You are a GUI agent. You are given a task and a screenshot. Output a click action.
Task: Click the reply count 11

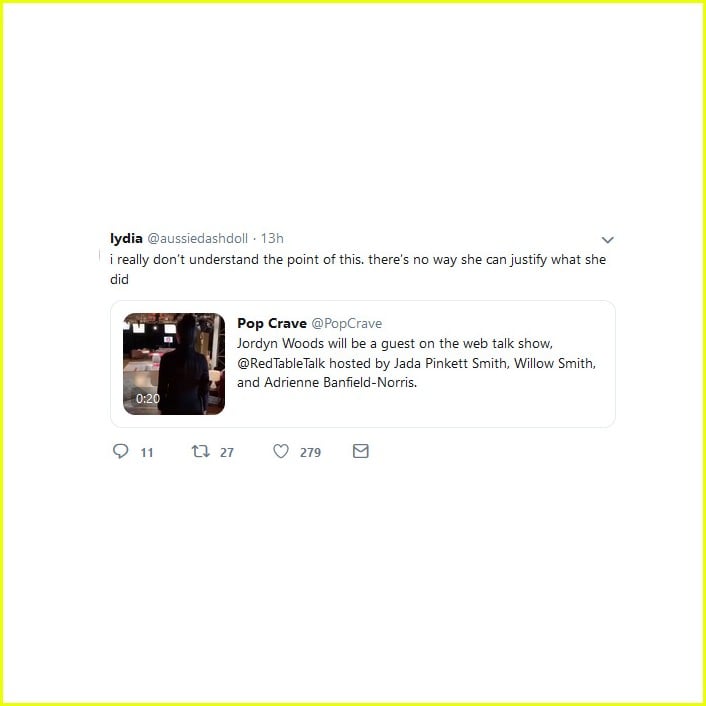pos(147,453)
